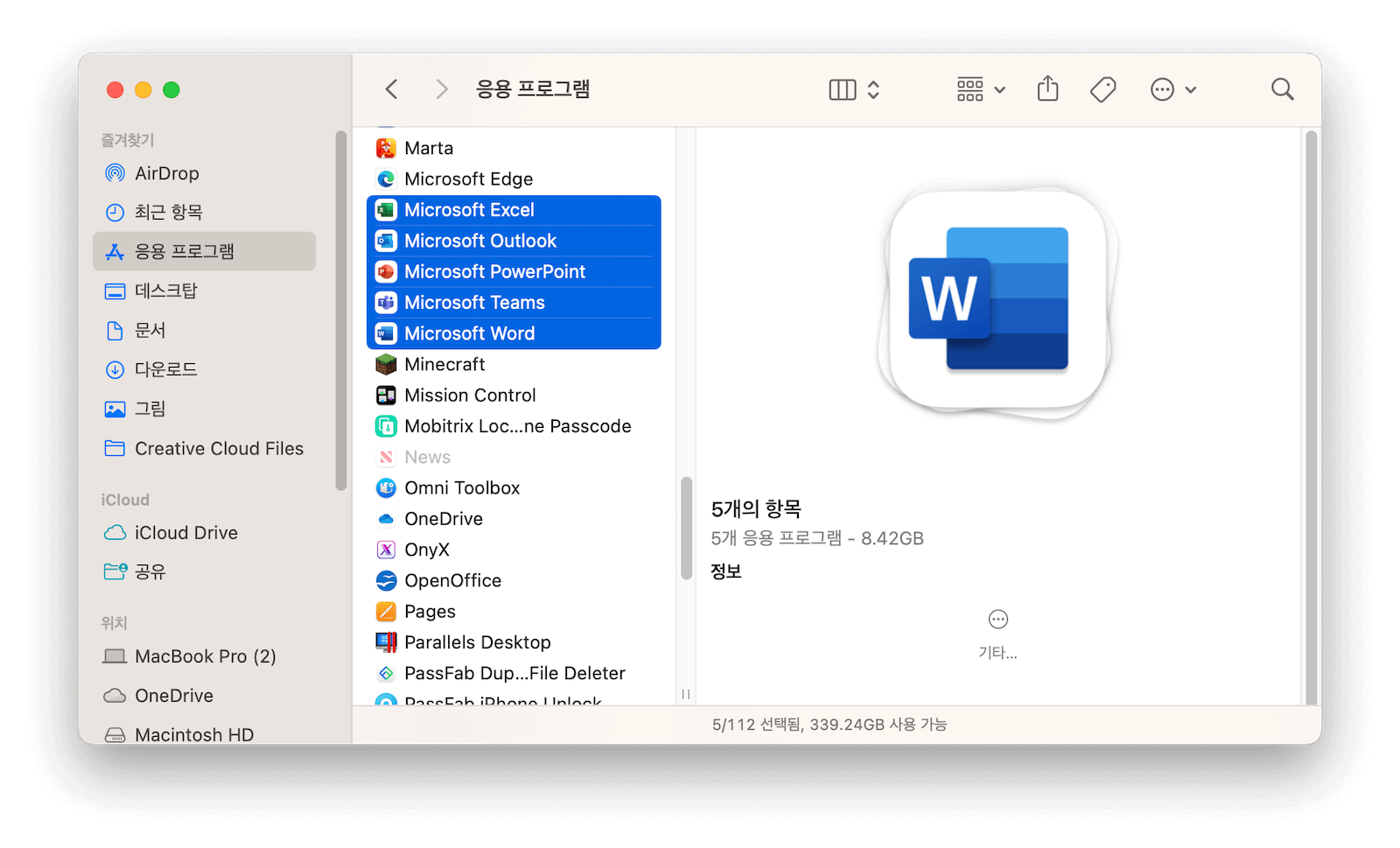Click the Pages app icon
Screen dimensions: 1400x848
pyautogui.click(x=386, y=612)
